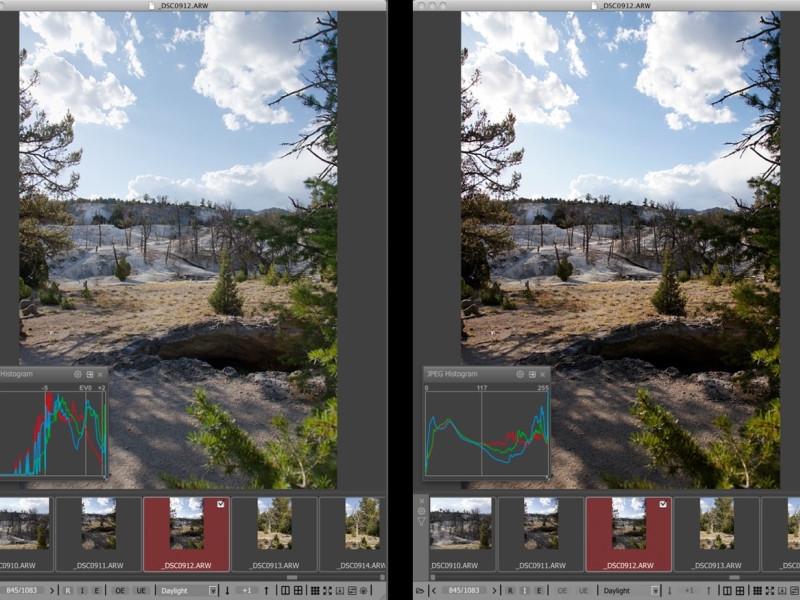Image resolution: width=800 pixels, height=600 pixels.
Task: Click the dock icon in JPEG Histogram panel
Action: [x=532, y=374]
